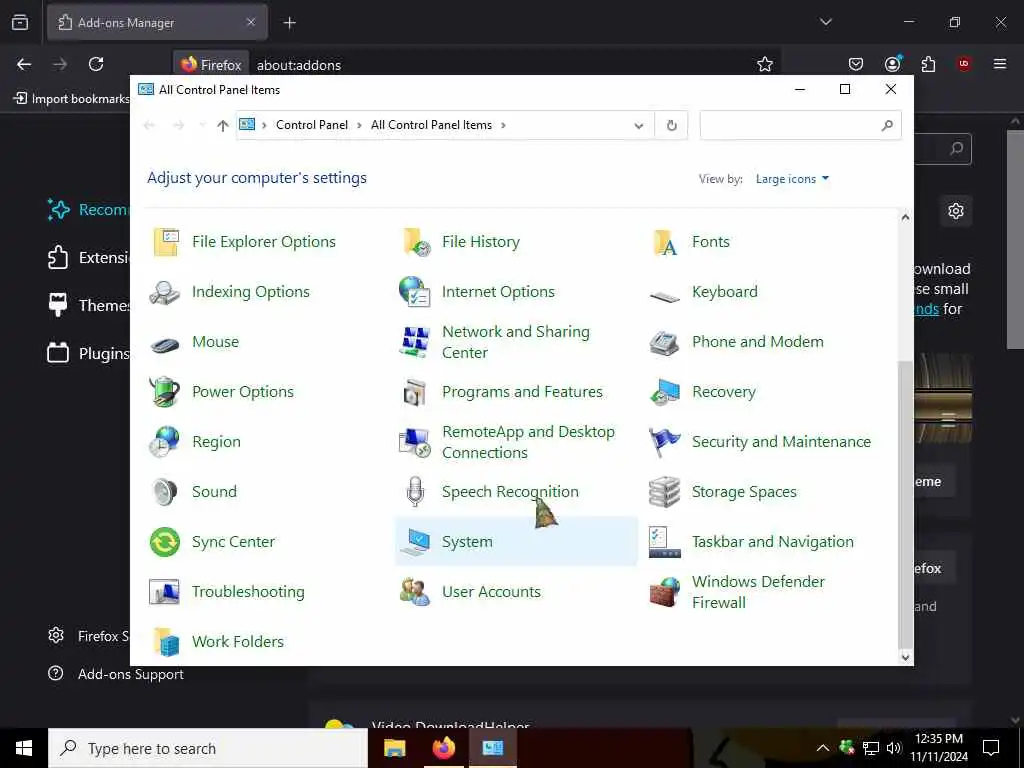Image resolution: width=1024 pixels, height=768 pixels.
Task: Expand chevron after 'All Control Panel Items' breadcrumb
Action: (x=503, y=125)
